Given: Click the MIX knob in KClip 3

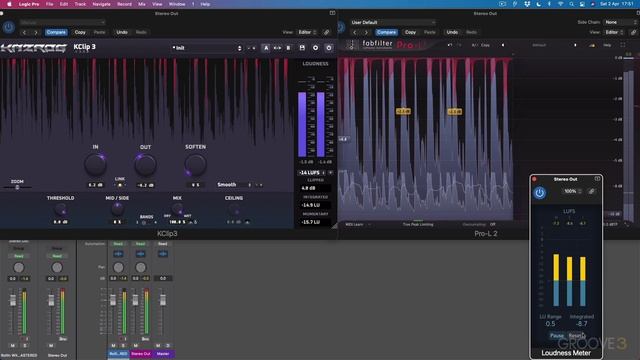Looking at the screenshot, I should [x=177, y=209].
